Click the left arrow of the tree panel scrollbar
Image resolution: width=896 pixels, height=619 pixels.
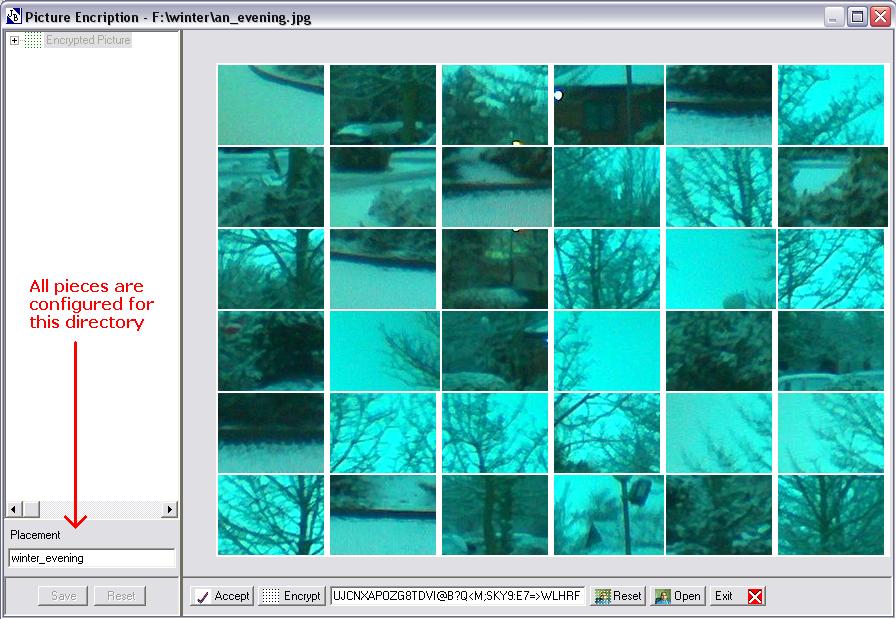tap(14, 509)
